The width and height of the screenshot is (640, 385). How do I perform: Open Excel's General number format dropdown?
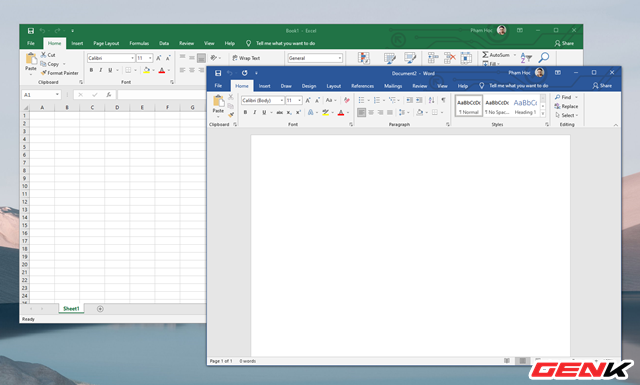pyautogui.click(x=340, y=58)
